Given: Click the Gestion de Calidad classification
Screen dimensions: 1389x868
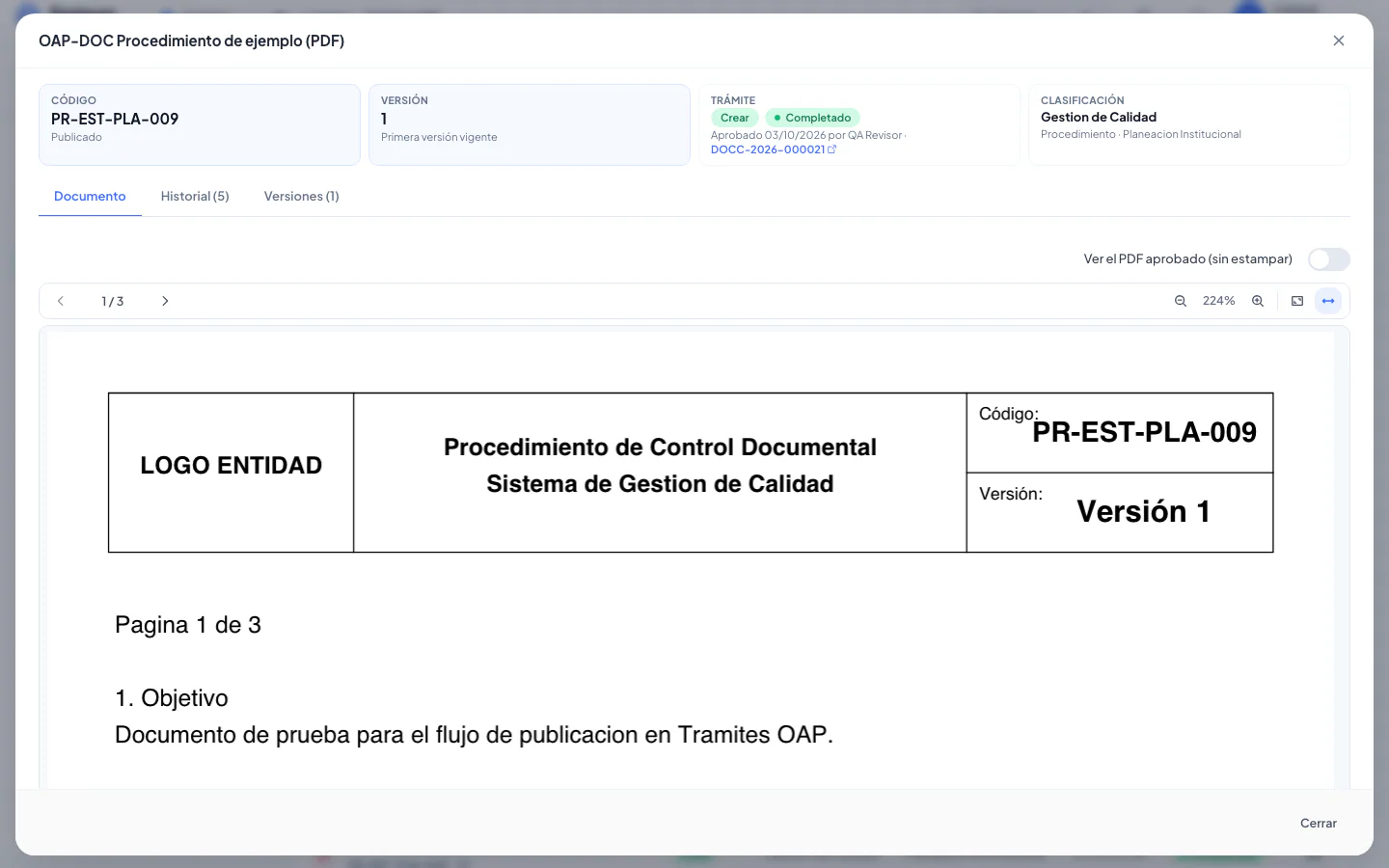Looking at the screenshot, I should 1099,117.
